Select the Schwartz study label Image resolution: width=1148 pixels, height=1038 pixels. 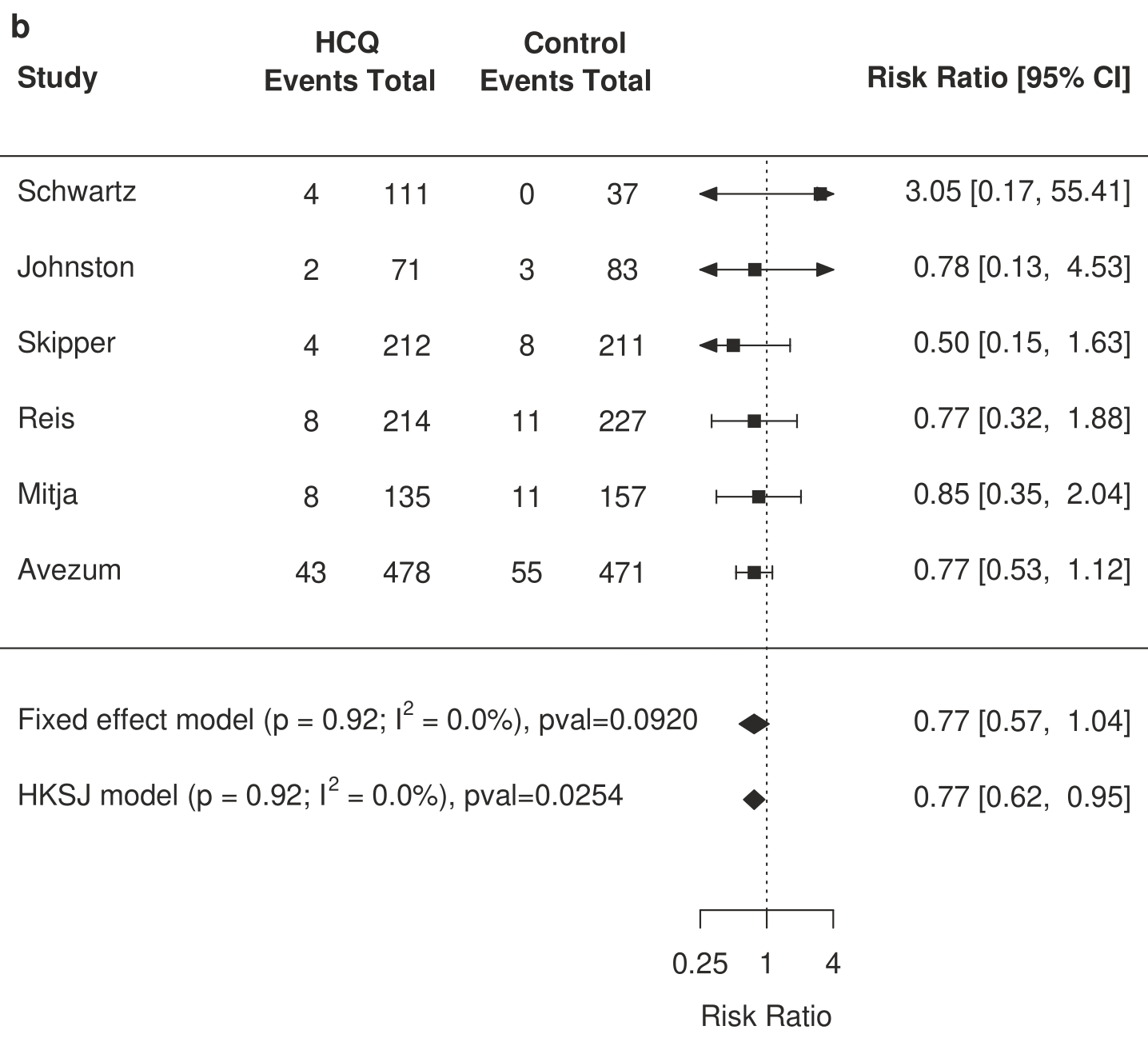click(x=77, y=191)
